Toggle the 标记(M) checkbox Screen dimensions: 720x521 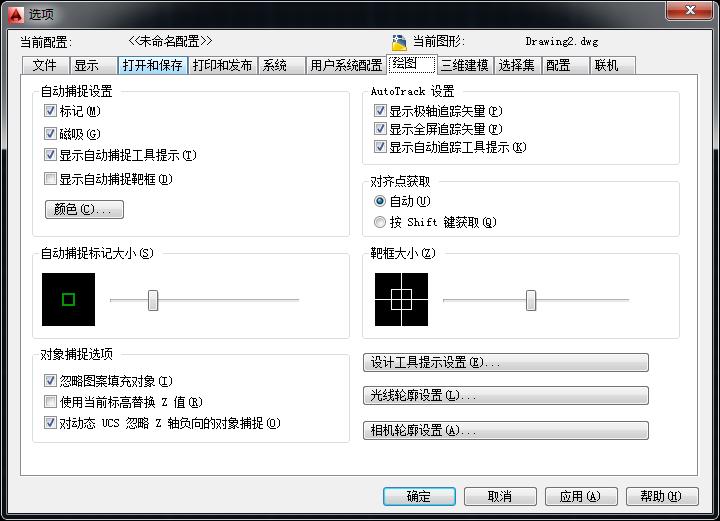click(50, 111)
